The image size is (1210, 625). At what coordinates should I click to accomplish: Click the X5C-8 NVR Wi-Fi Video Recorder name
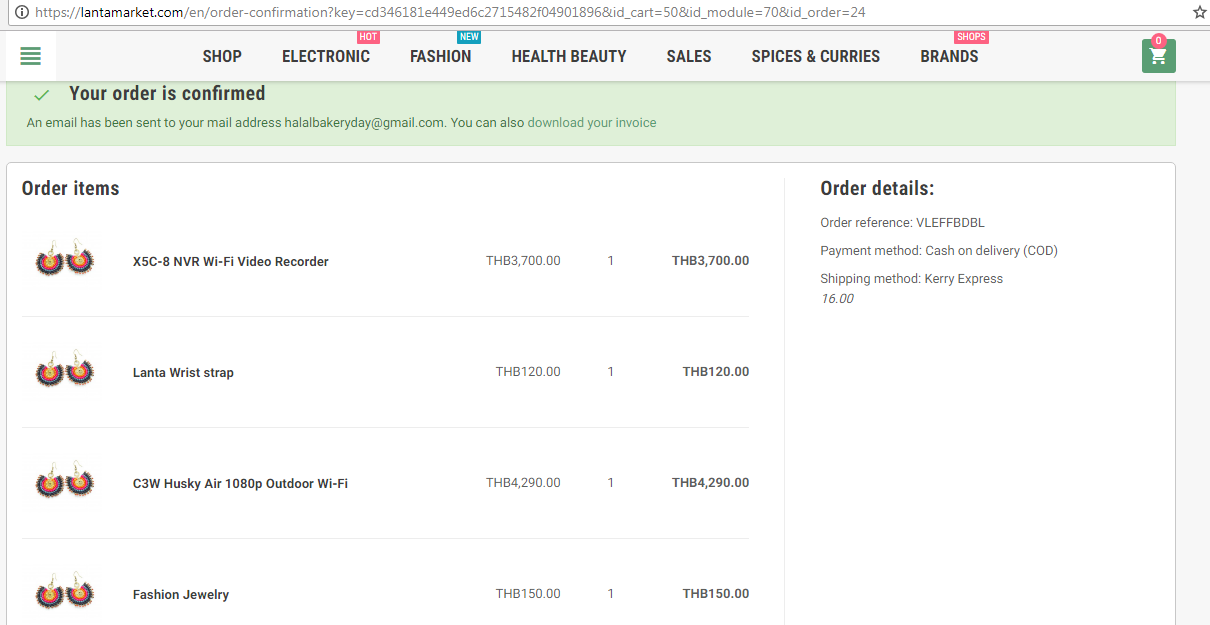point(231,262)
